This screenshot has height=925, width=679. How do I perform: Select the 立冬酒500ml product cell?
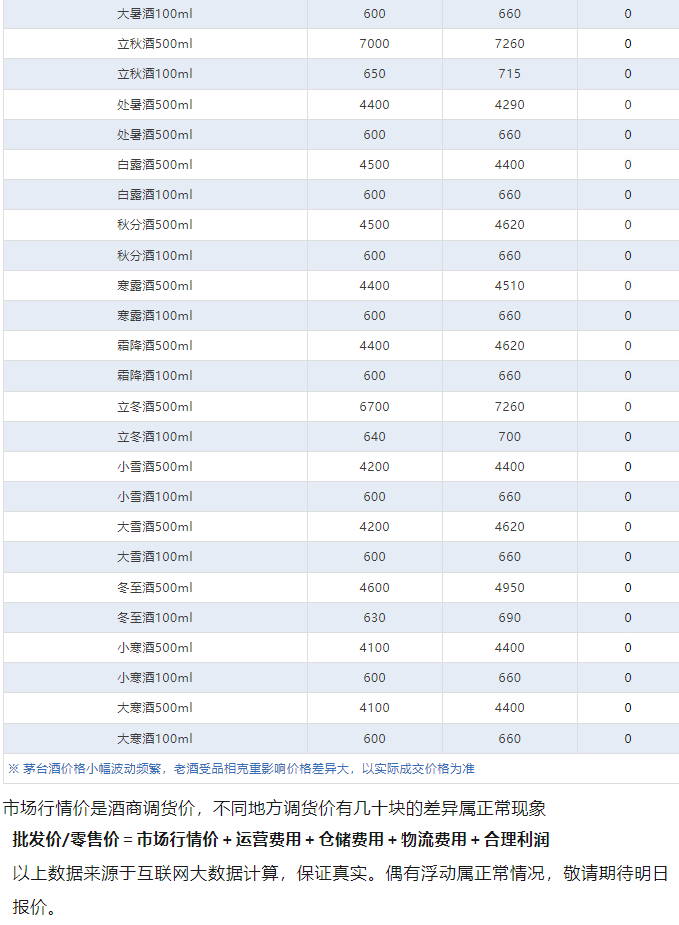coord(155,406)
